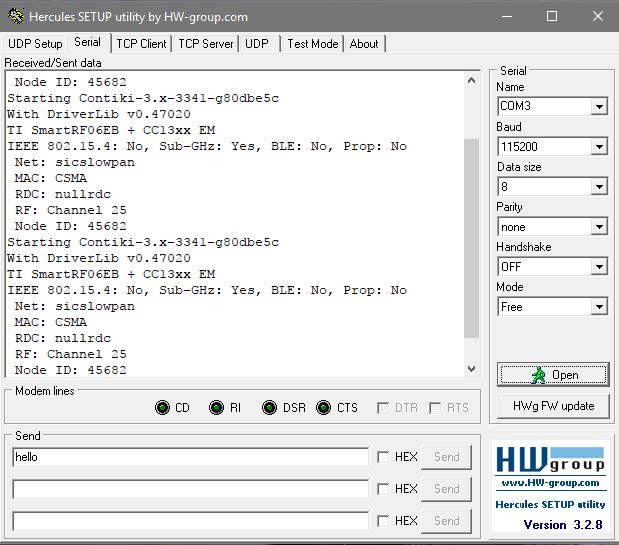Viewport: 619px width, 545px height.
Task: Switch to the TCP Server tab
Action: click(206, 43)
